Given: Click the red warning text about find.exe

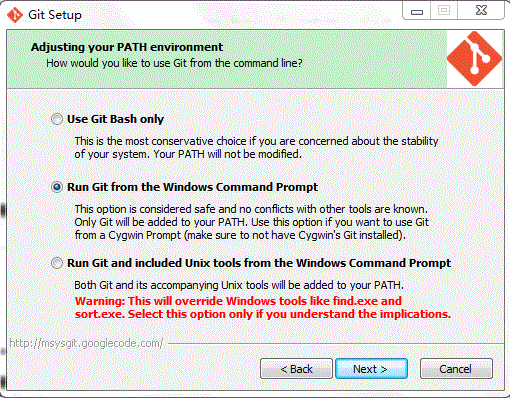Looking at the screenshot, I should pos(263,307).
